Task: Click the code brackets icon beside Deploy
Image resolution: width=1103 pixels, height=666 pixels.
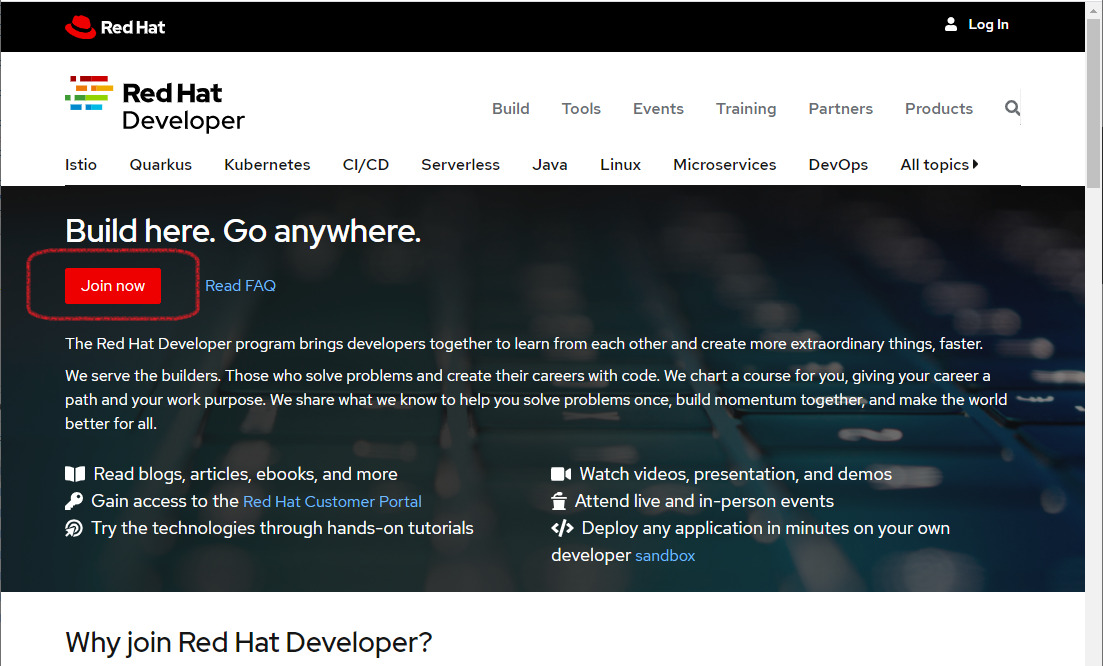Action: (562, 528)
